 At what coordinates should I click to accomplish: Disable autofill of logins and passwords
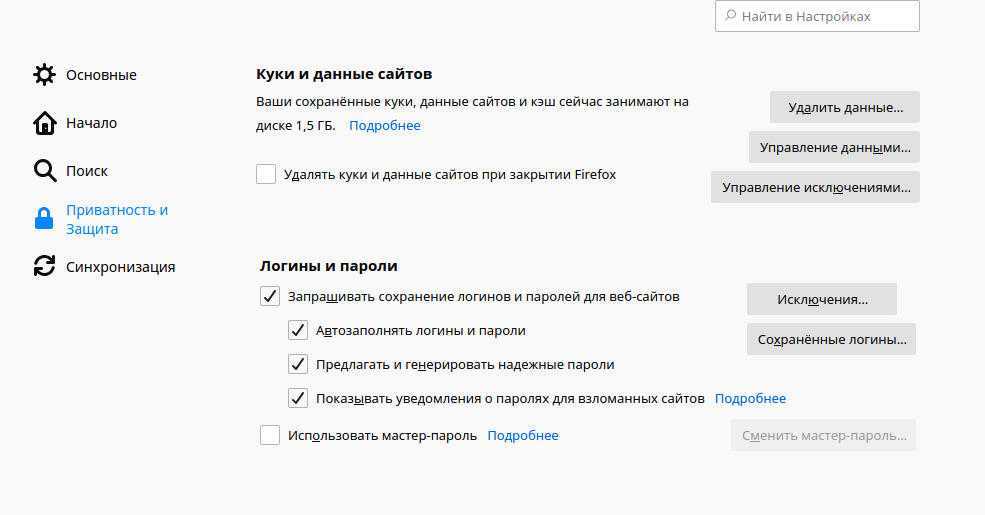click(x=298, y=330)
